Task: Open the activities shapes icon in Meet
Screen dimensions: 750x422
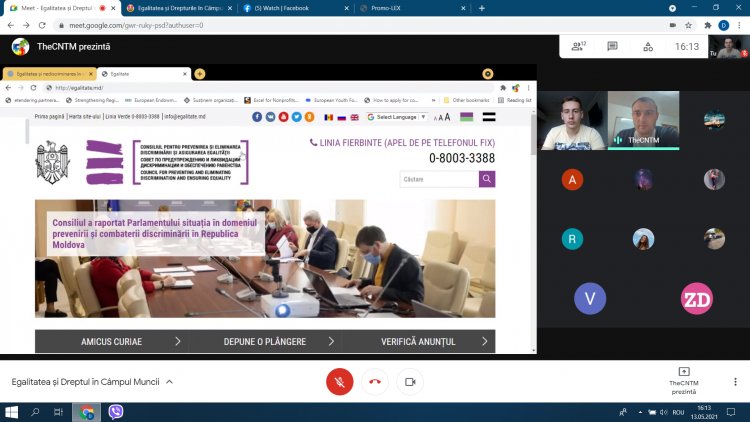Action: (647, 46)
